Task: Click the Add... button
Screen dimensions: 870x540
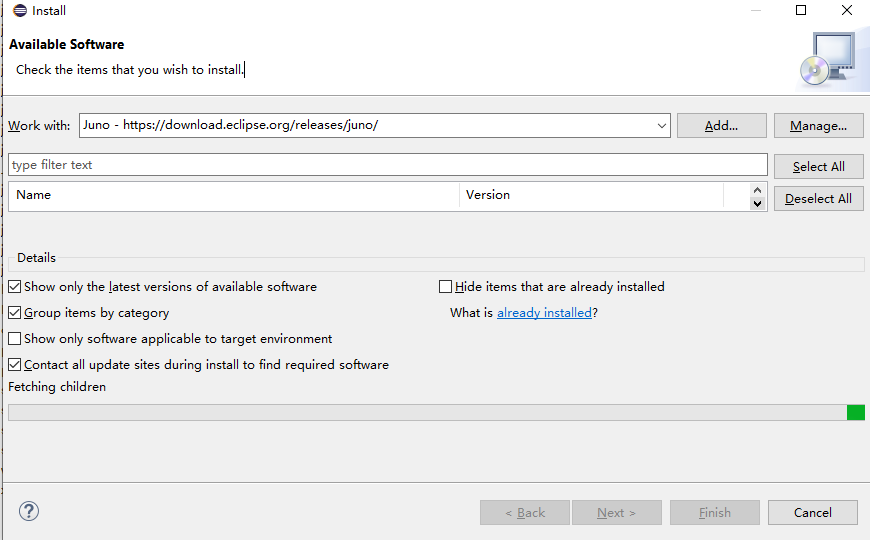Action: pyautogui.click(x=722, y=126)
